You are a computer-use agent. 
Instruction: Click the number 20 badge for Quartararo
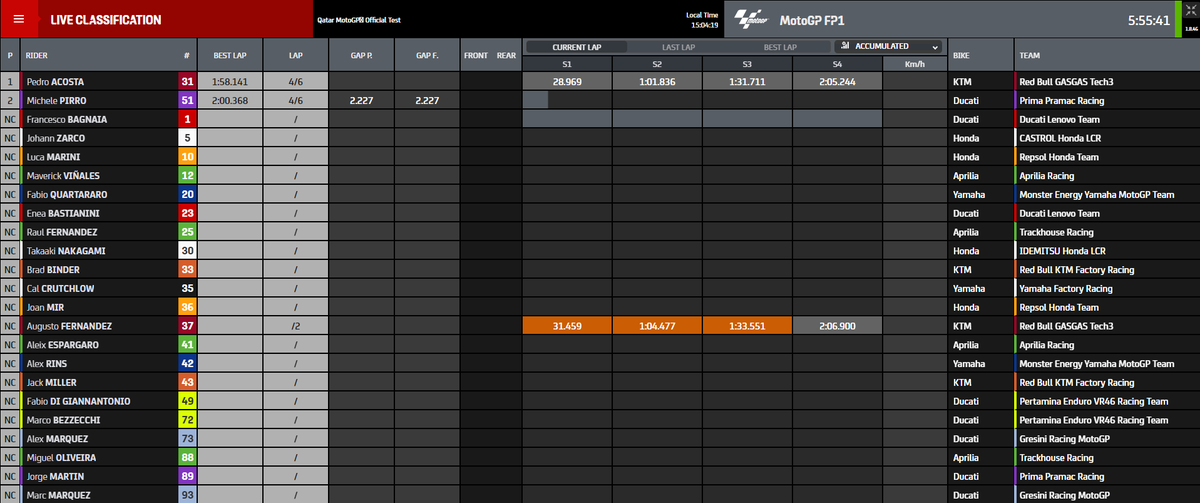pyautogui.click(x=187, y=194)
